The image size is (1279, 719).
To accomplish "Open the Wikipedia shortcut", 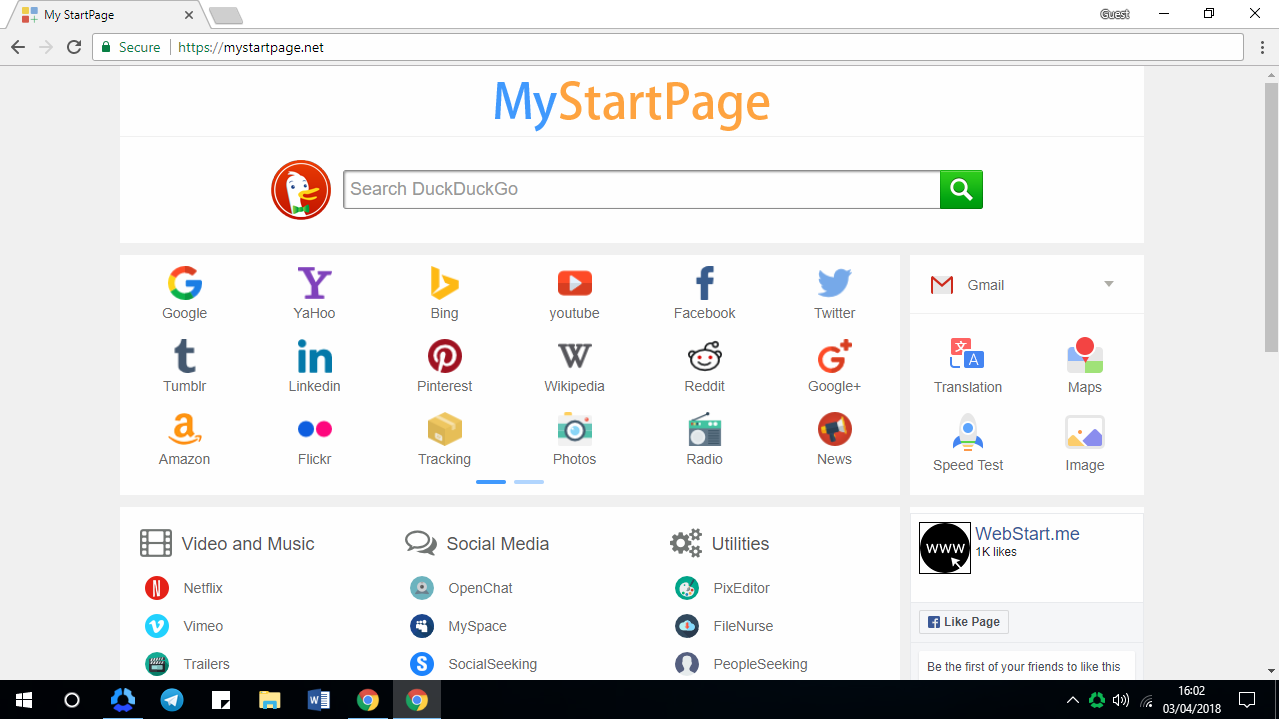I will 574,356.
